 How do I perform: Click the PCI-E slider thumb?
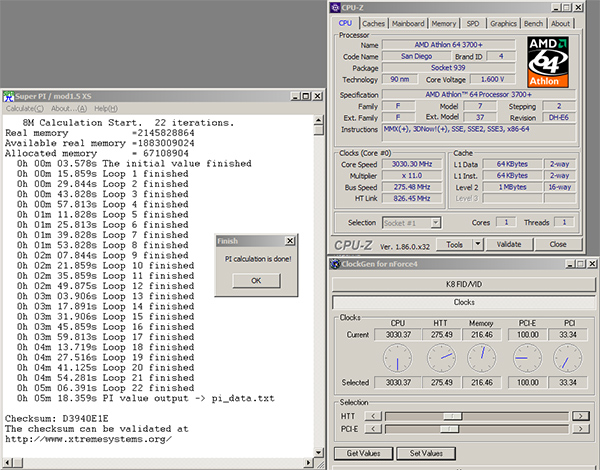click(x=449, y=429)
